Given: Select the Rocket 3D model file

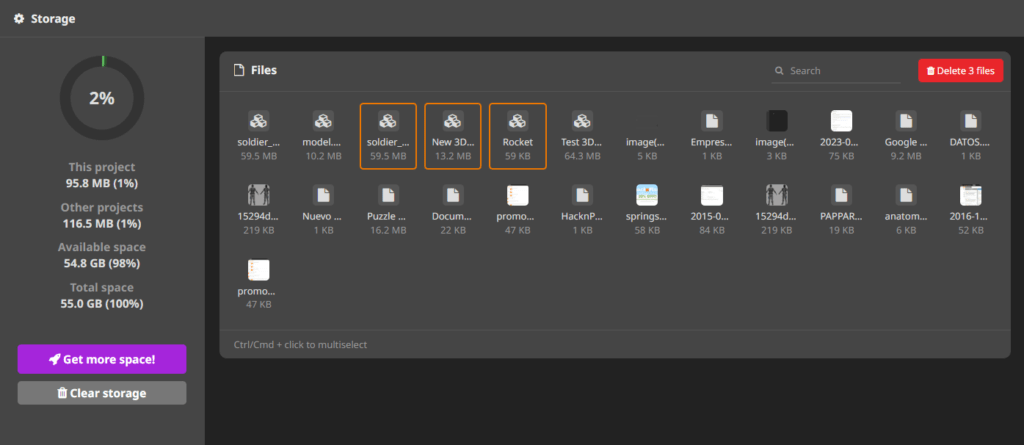Looking at the screenshot, I should [x=517, y=122].
